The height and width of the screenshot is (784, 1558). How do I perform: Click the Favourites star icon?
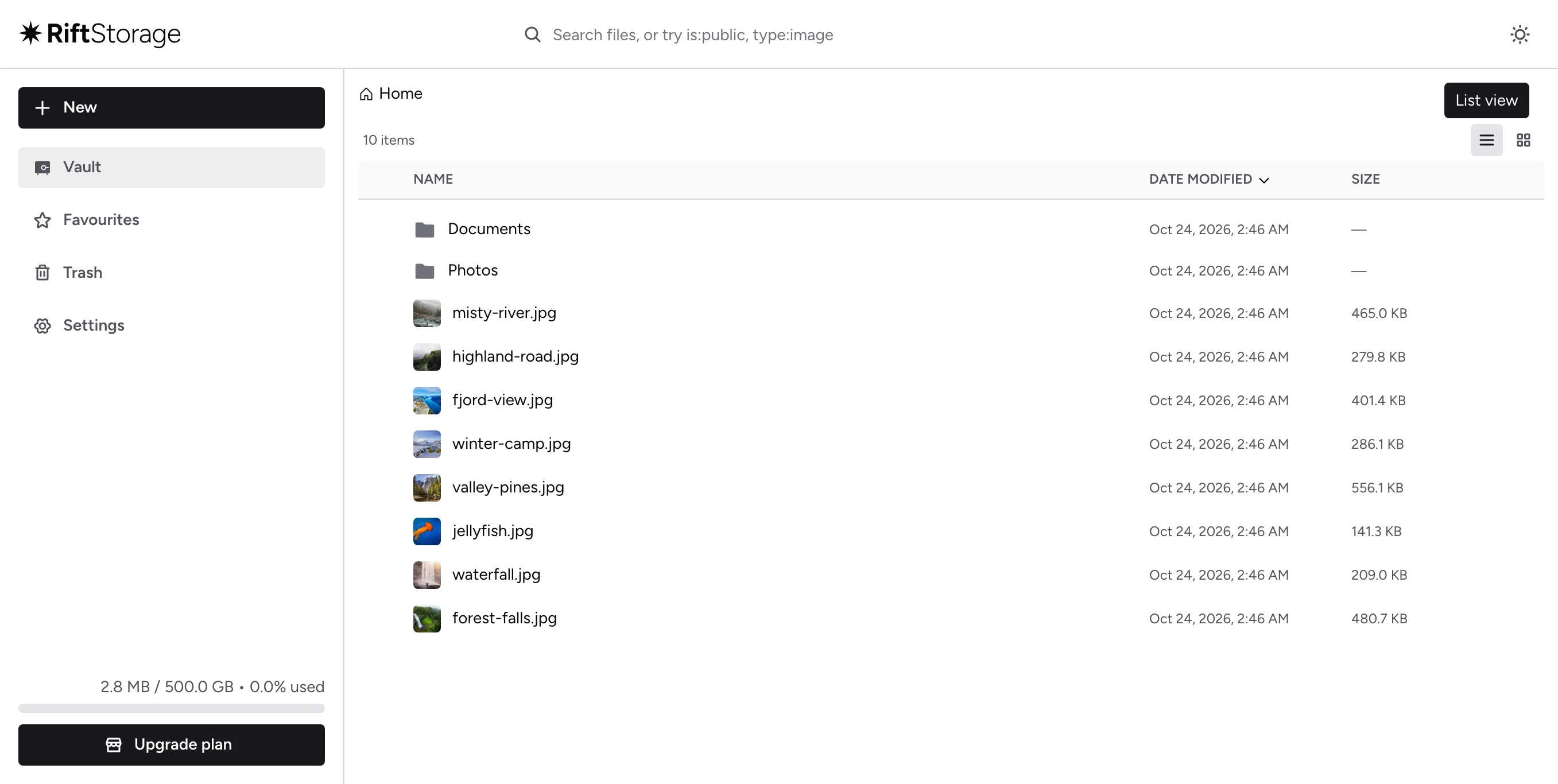point(42,220)
